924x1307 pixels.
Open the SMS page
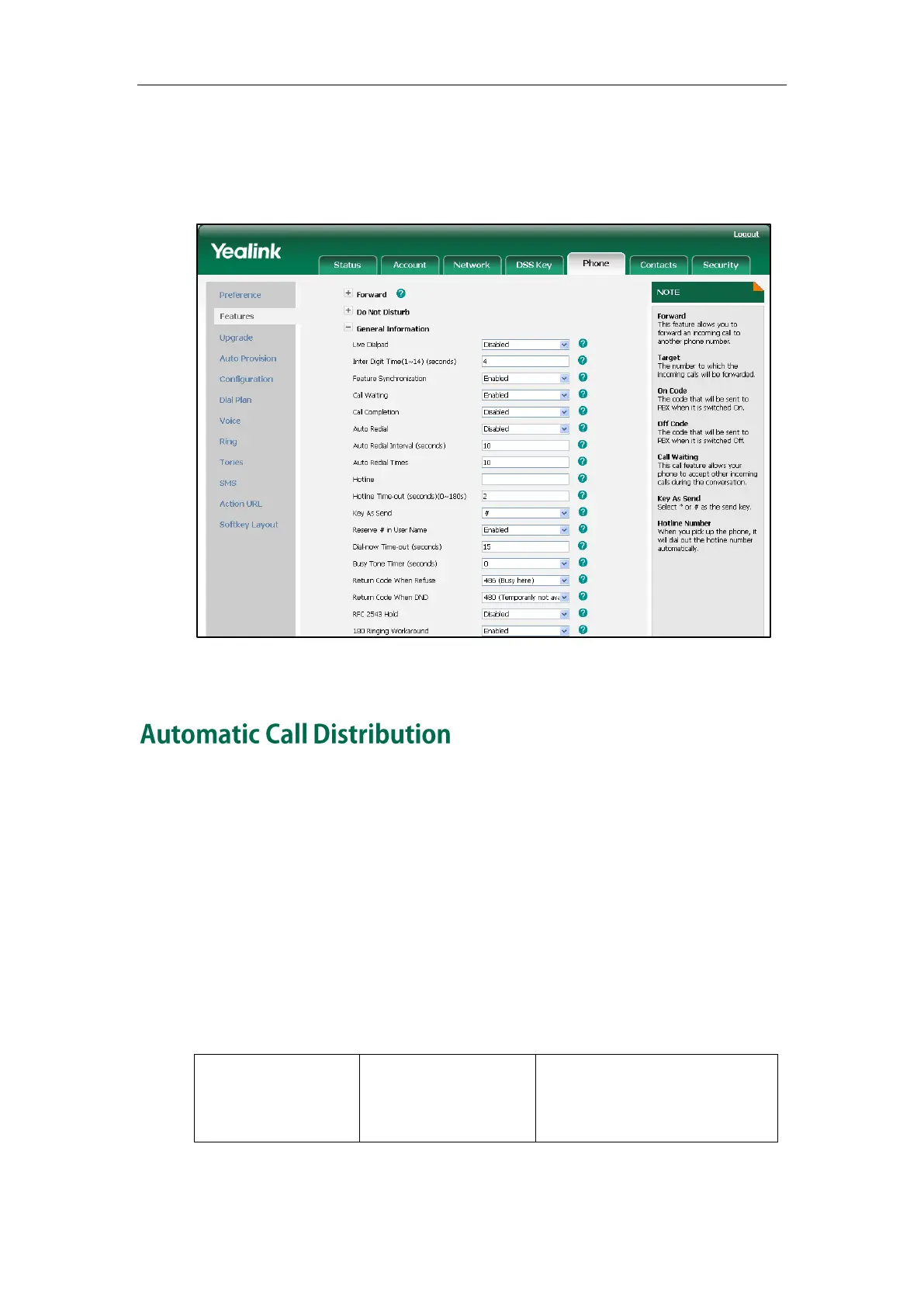pos(227,483)
